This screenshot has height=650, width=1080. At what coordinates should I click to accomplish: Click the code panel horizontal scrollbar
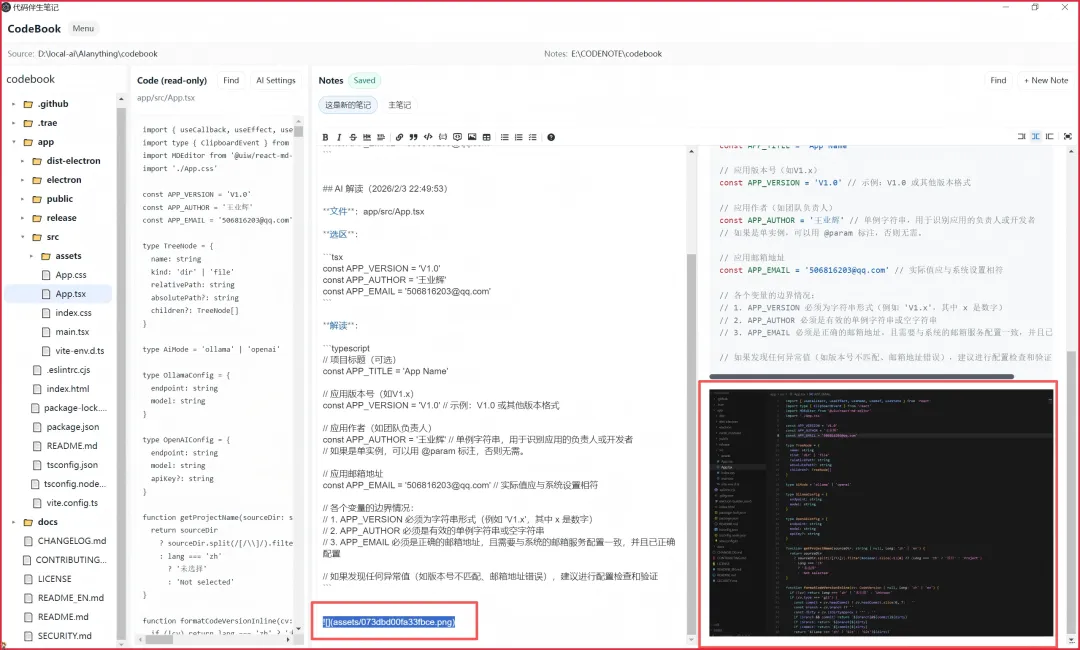pos(159,638)
